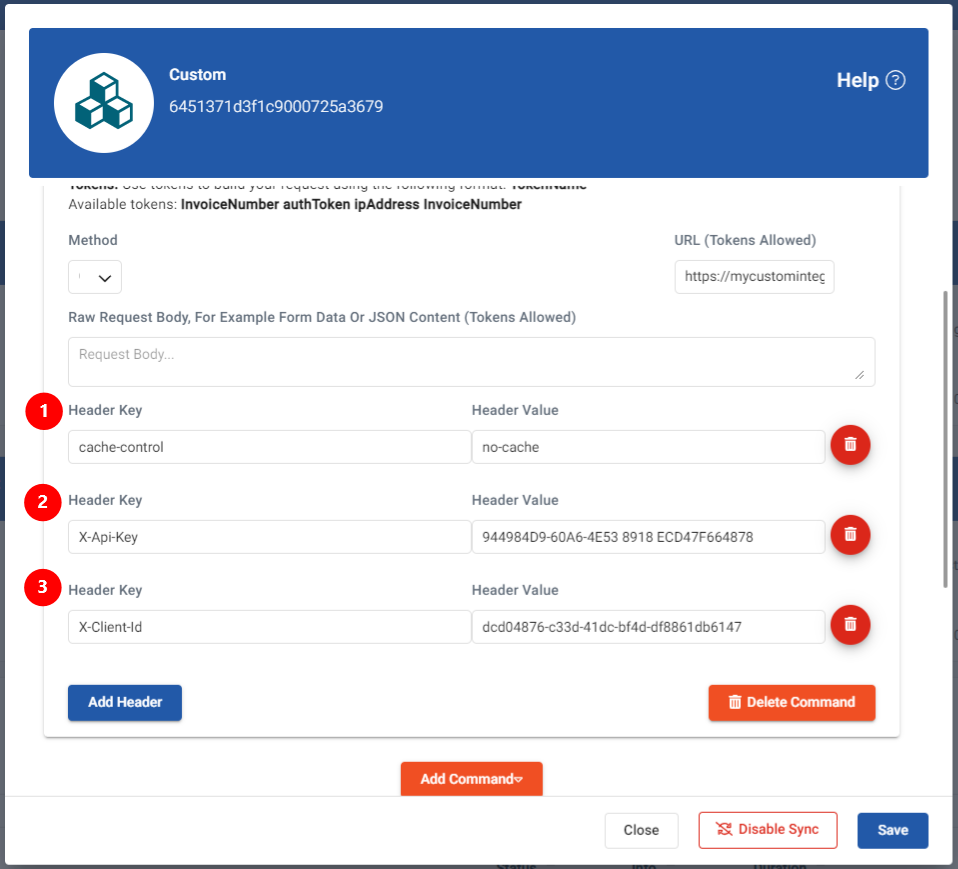Focus the URL input field
The height and width of the screenshot is (869, 958).
point(754,277)
